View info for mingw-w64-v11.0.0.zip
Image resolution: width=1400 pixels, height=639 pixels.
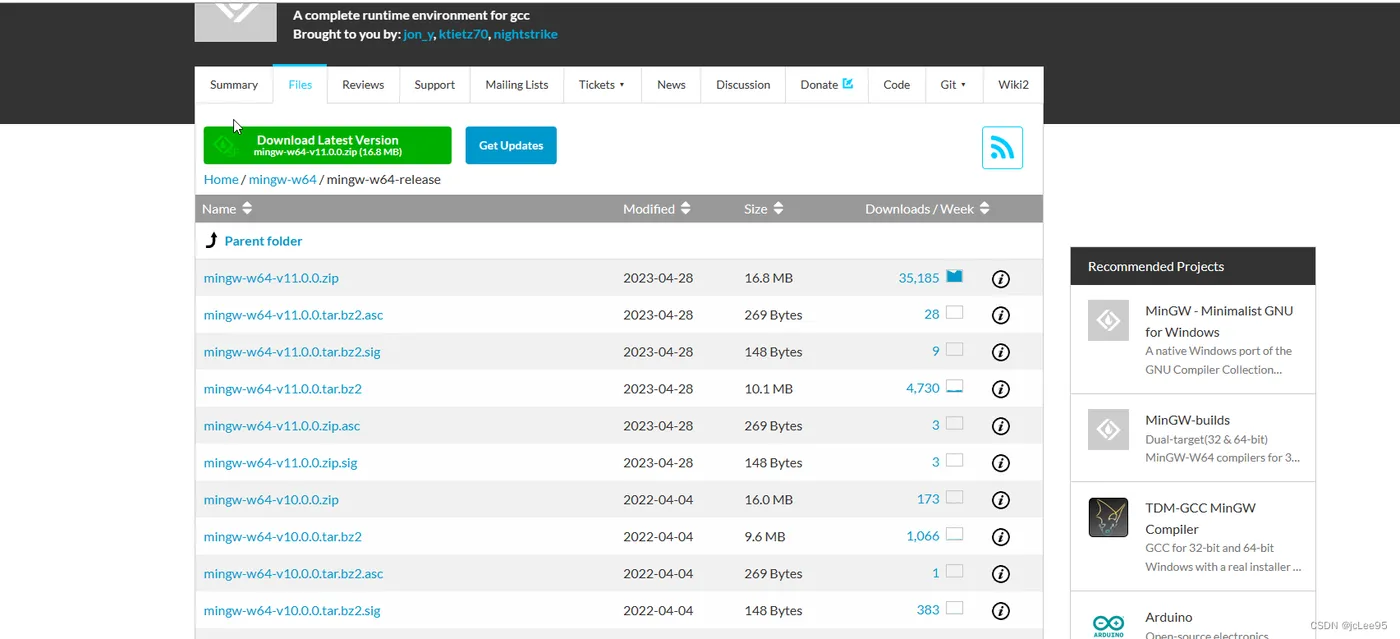[1000, 279]
